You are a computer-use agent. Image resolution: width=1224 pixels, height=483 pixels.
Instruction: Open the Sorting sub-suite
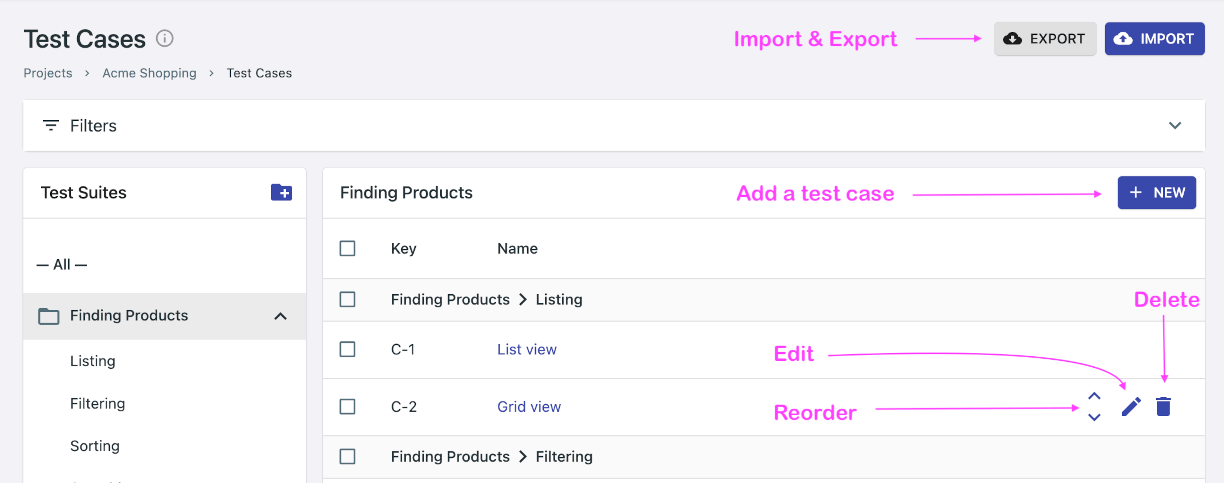tap(95, 446)
